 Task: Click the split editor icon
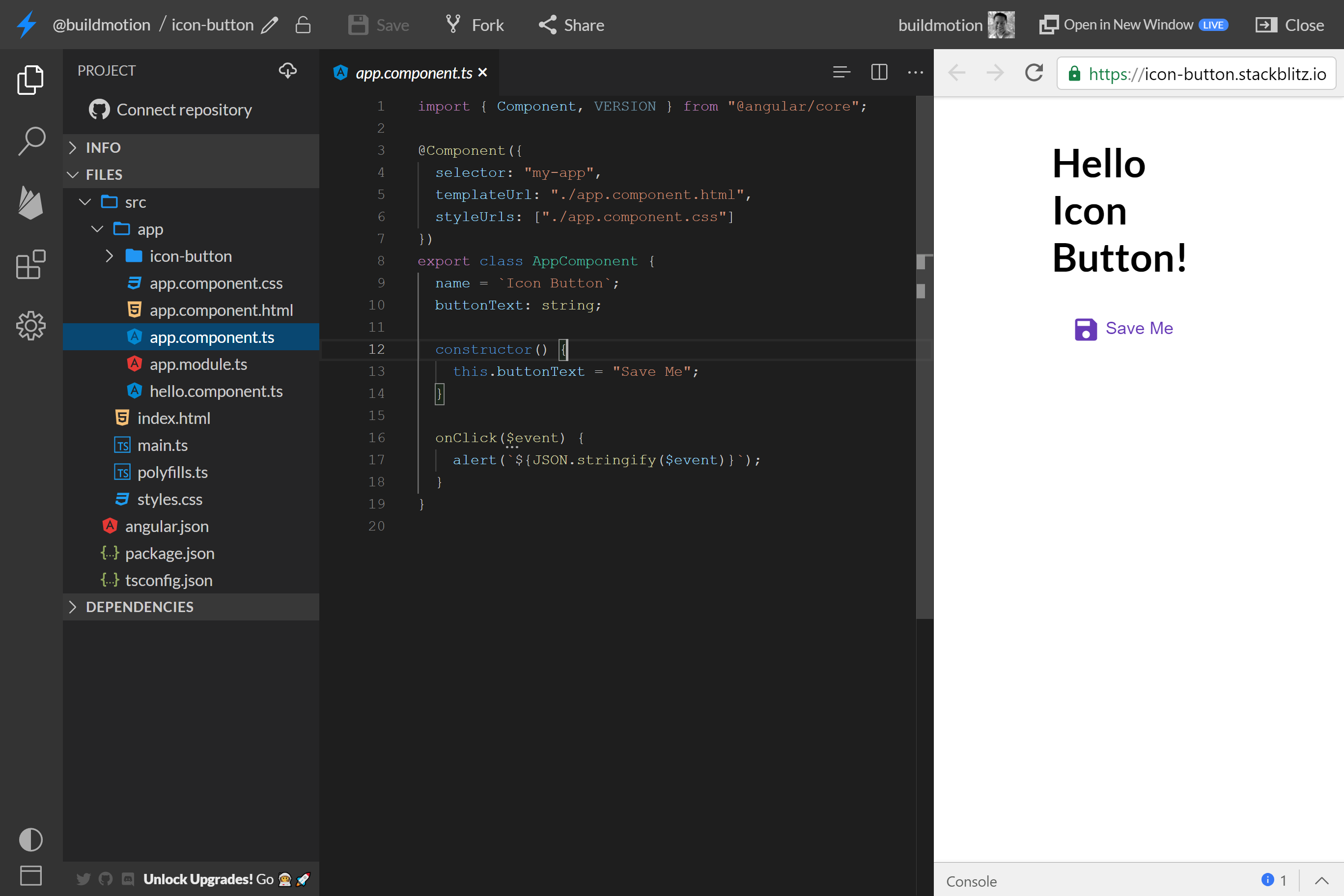(x=879, y=72)
